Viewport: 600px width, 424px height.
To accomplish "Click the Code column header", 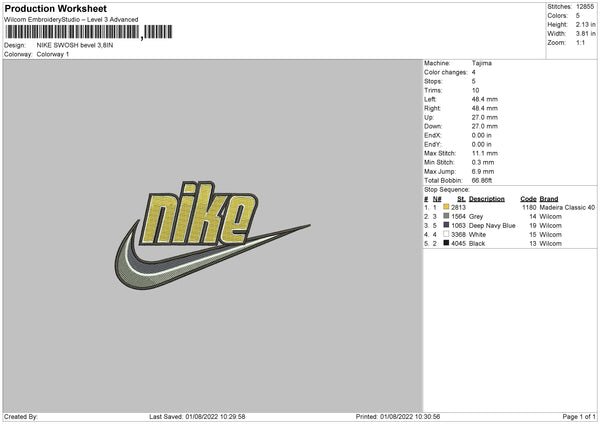I will (528, 199).
